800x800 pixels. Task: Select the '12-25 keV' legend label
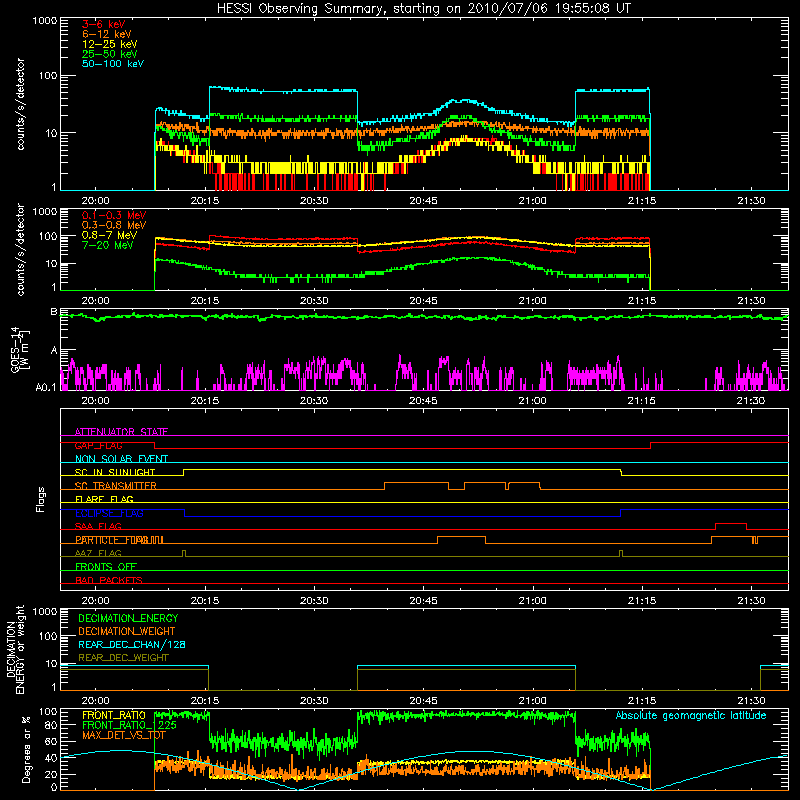pos(110,44)
